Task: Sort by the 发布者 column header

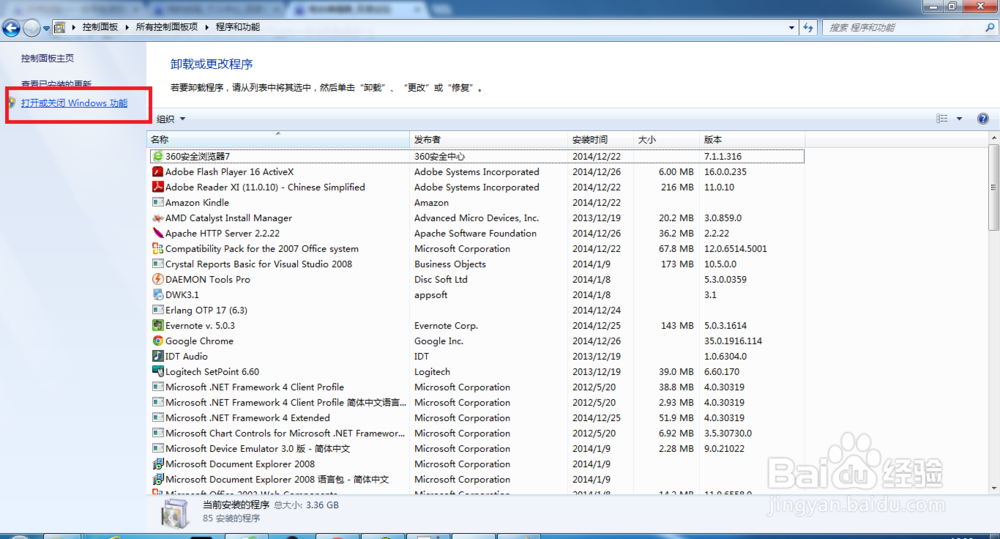Action: pyautogui.click(x=489, y=139)
